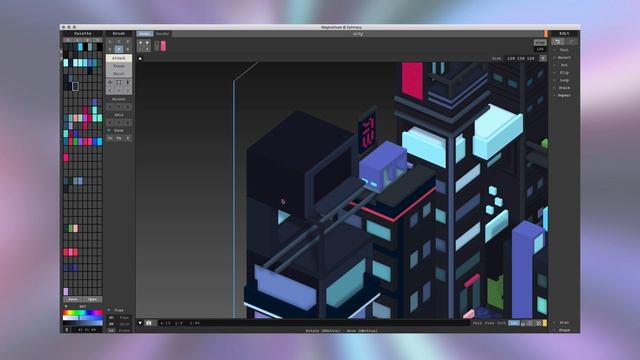Click the undo arrow in Edit panel
Image resolution: width=640 pixels, height=360 pixels.
[558, 42]
